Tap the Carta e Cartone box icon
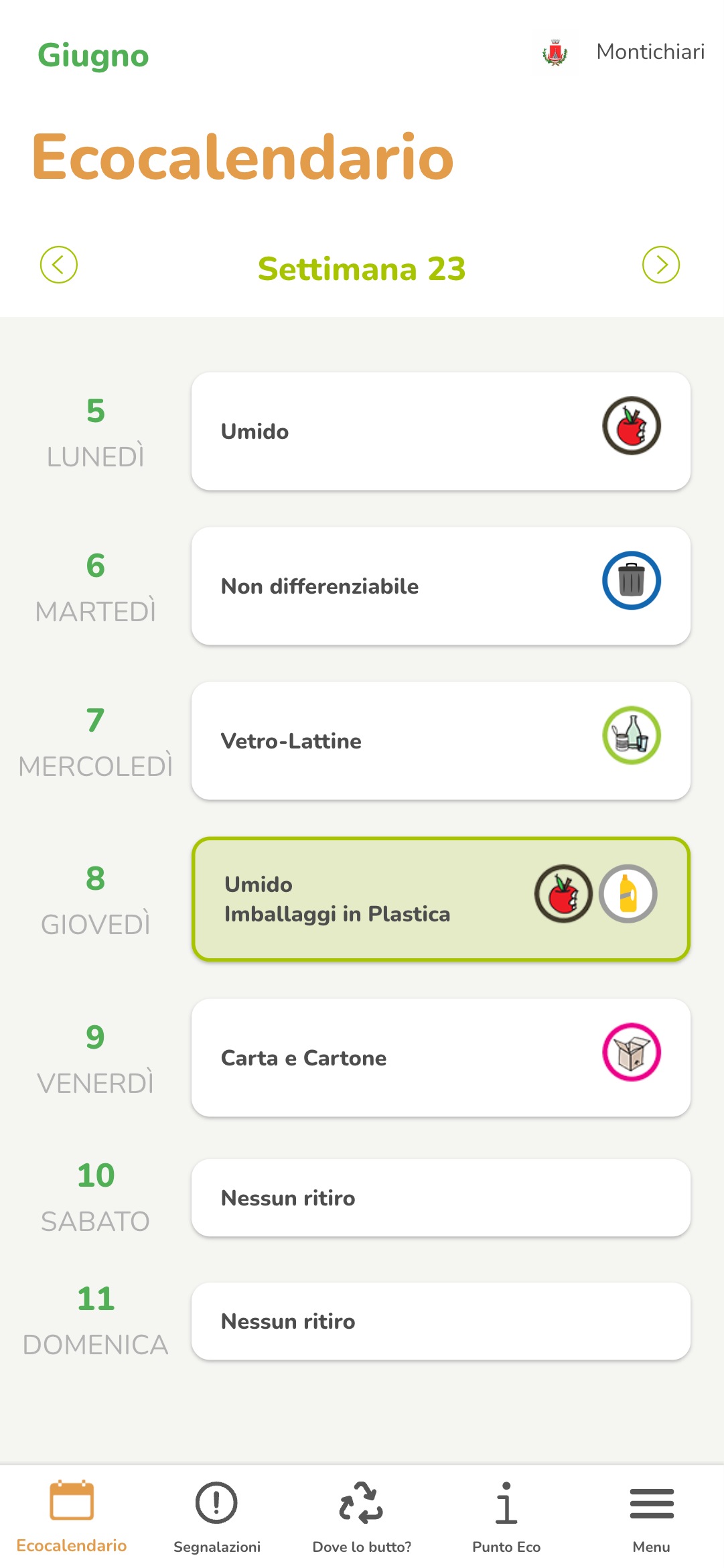Screen dimensions: 724x1568 [x=631, y=1052]
